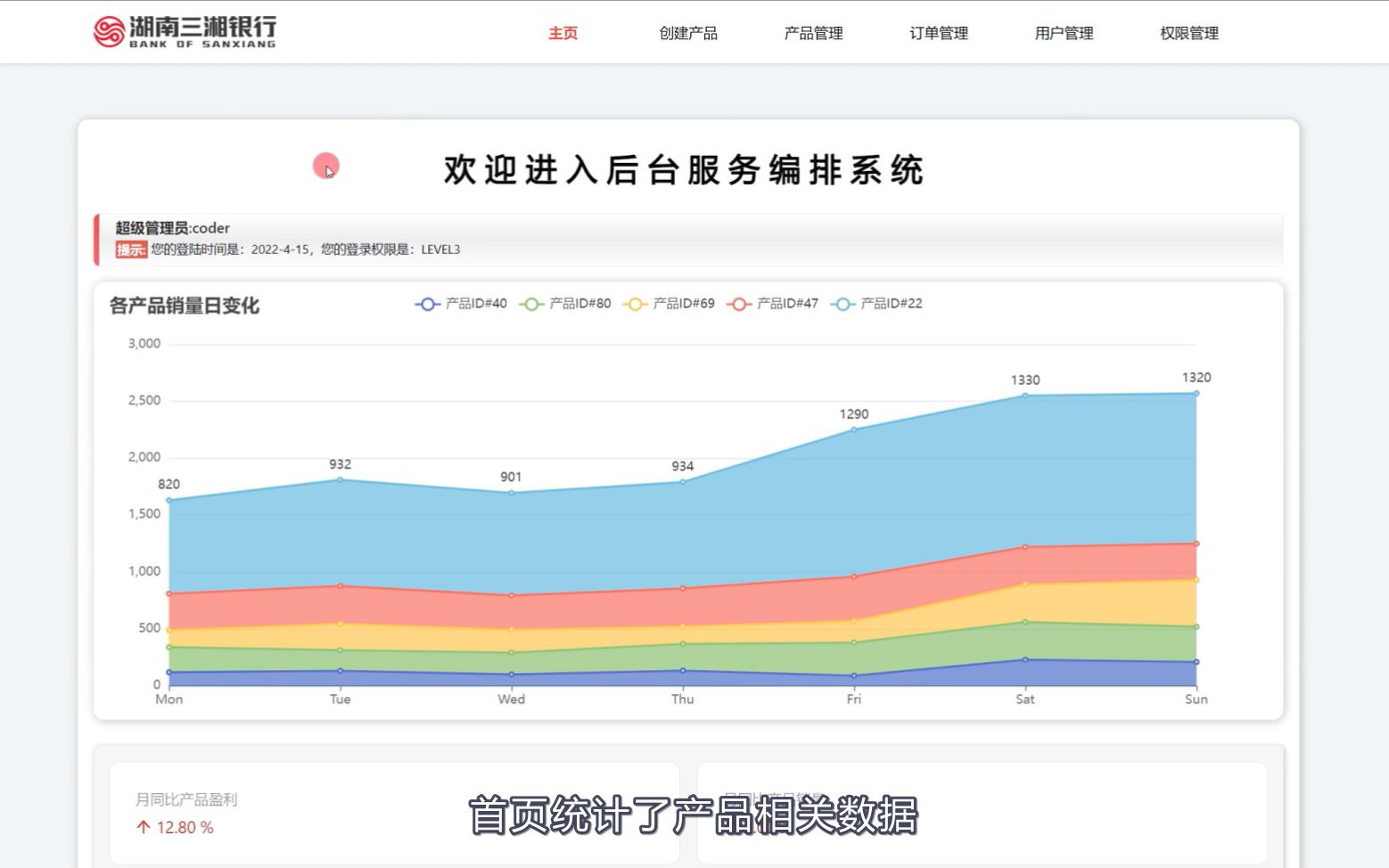Click the up arrow beside 12.80 %
Image resolution: width=1389 pixels, height=868 pixels.
[143, 828]
